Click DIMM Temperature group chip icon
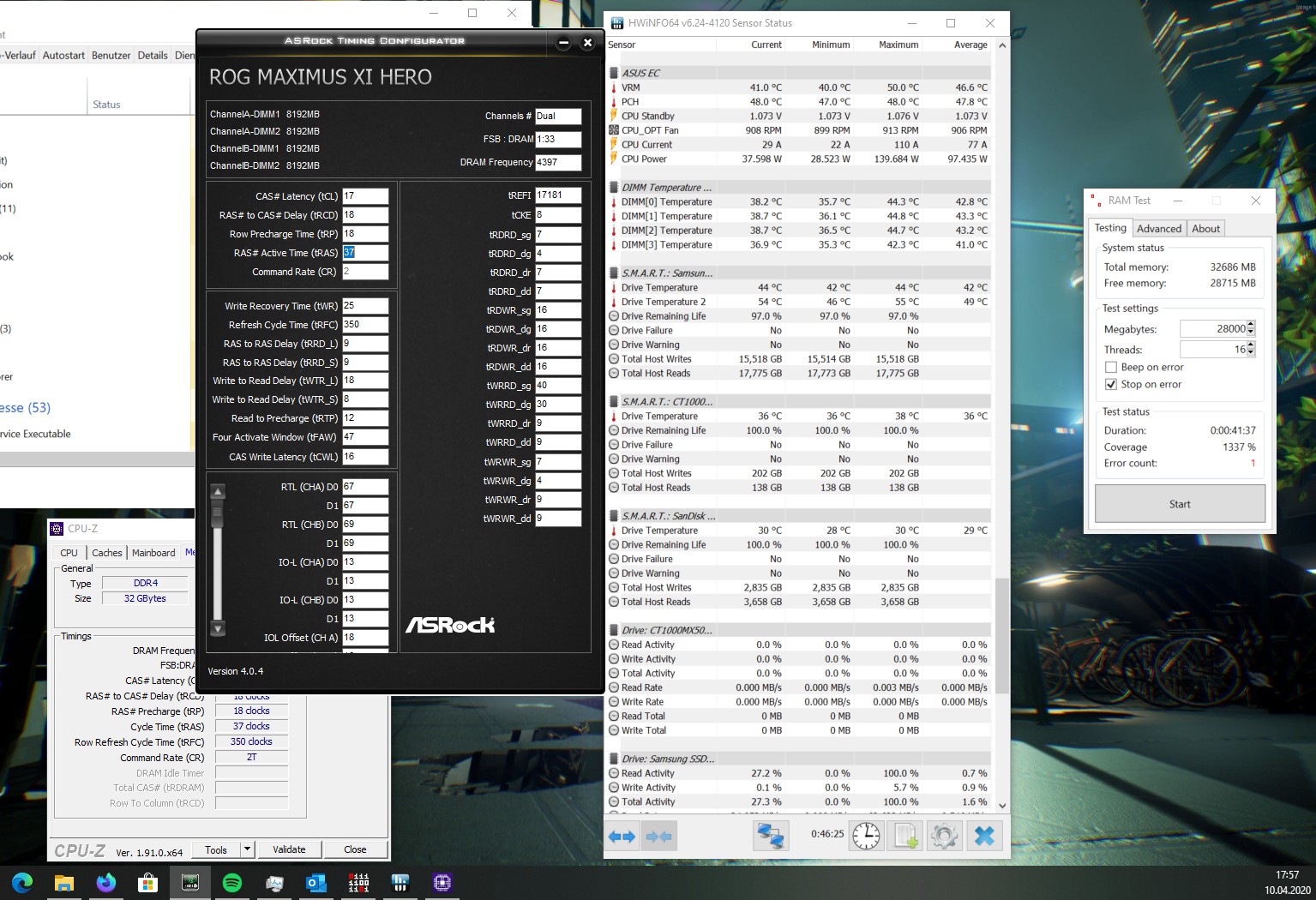This screenshot has width=1316, height=900. coord(614,188)
